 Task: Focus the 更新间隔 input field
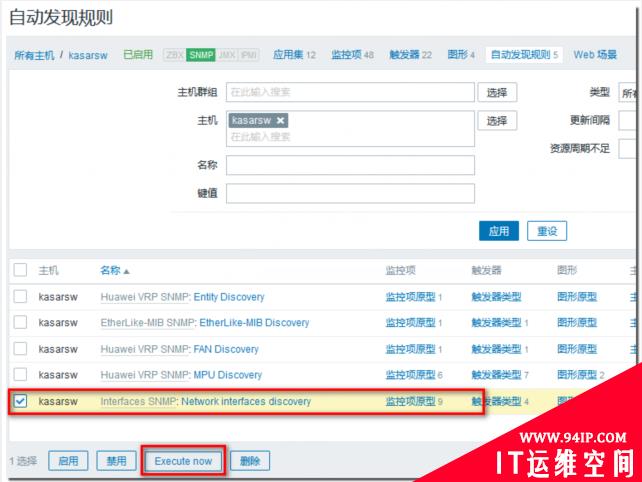point(628,121)
